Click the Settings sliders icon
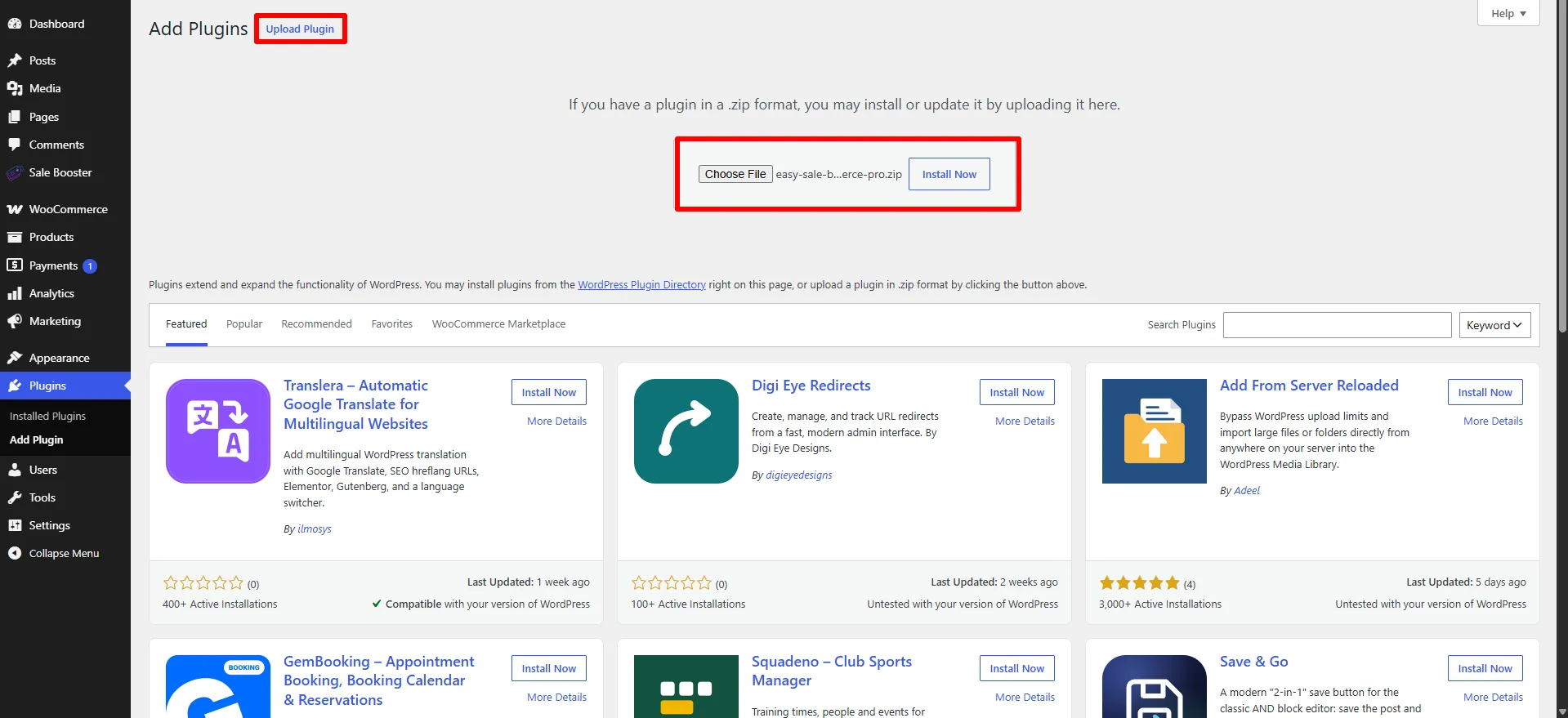Viewport: 1568px width, 718px height. point(15,525)
